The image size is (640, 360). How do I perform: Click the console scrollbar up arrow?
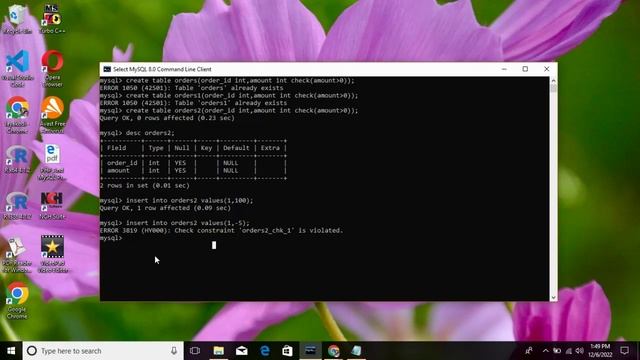(553, 80)
